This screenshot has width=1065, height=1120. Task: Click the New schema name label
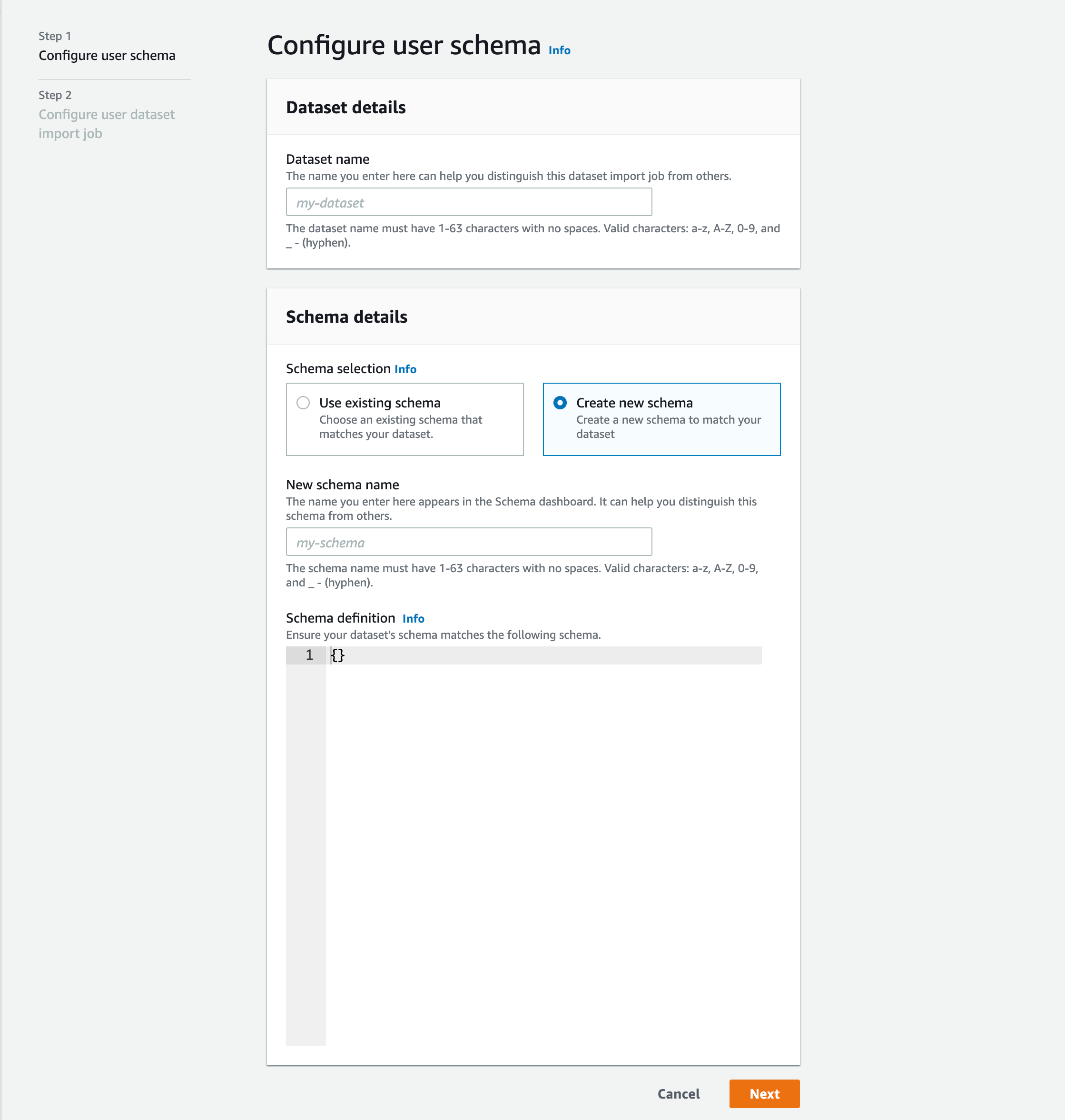(x=342, y=485)
